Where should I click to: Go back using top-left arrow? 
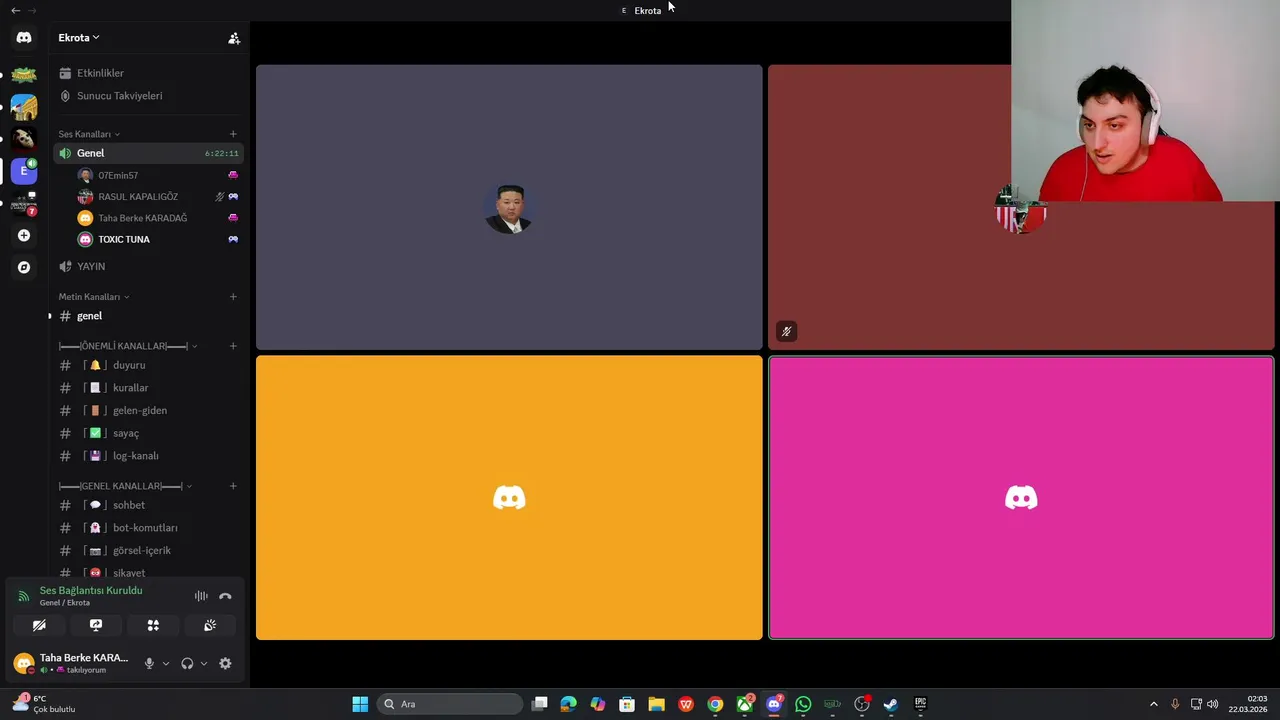[x=15, y=10]
